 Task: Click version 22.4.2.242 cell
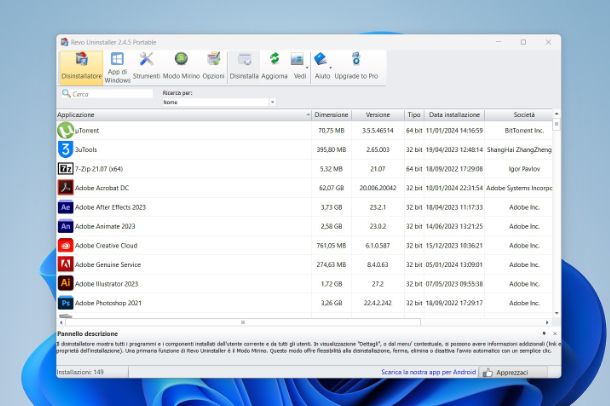click(x=378, y=303)
